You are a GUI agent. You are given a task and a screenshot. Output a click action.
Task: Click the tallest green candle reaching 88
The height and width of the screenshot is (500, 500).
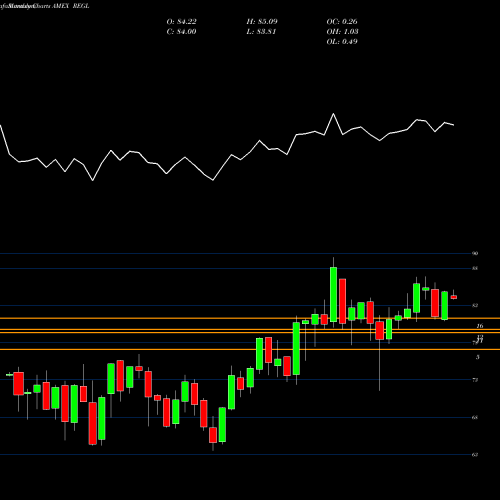(333, 294)
